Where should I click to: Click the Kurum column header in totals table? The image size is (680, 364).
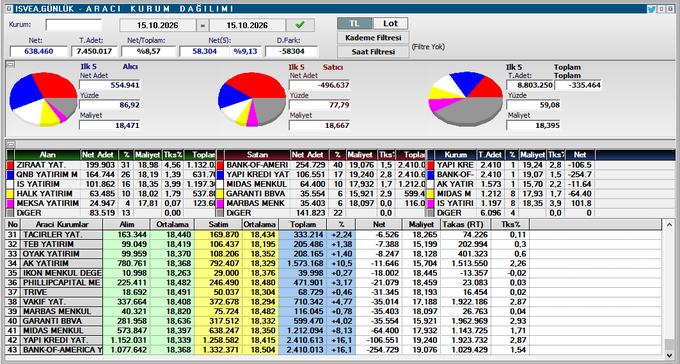[x=455, y=155]
